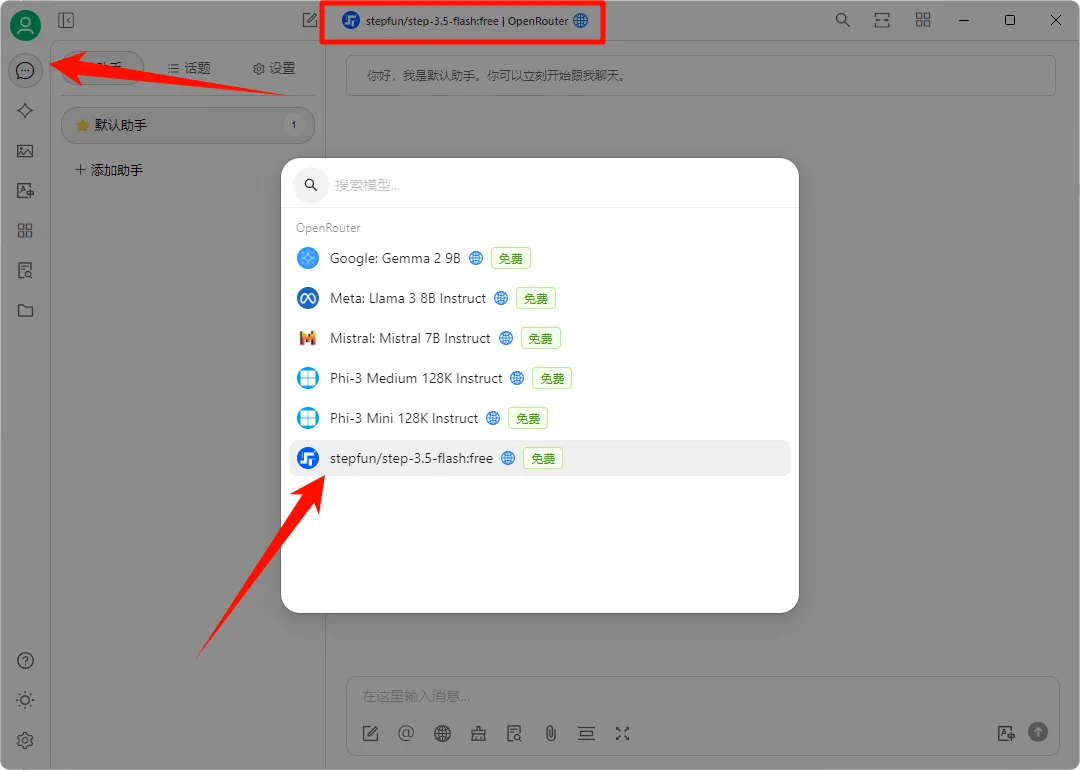
Task: Click the 免费 tag beside stepfun model
Action: 543,458
